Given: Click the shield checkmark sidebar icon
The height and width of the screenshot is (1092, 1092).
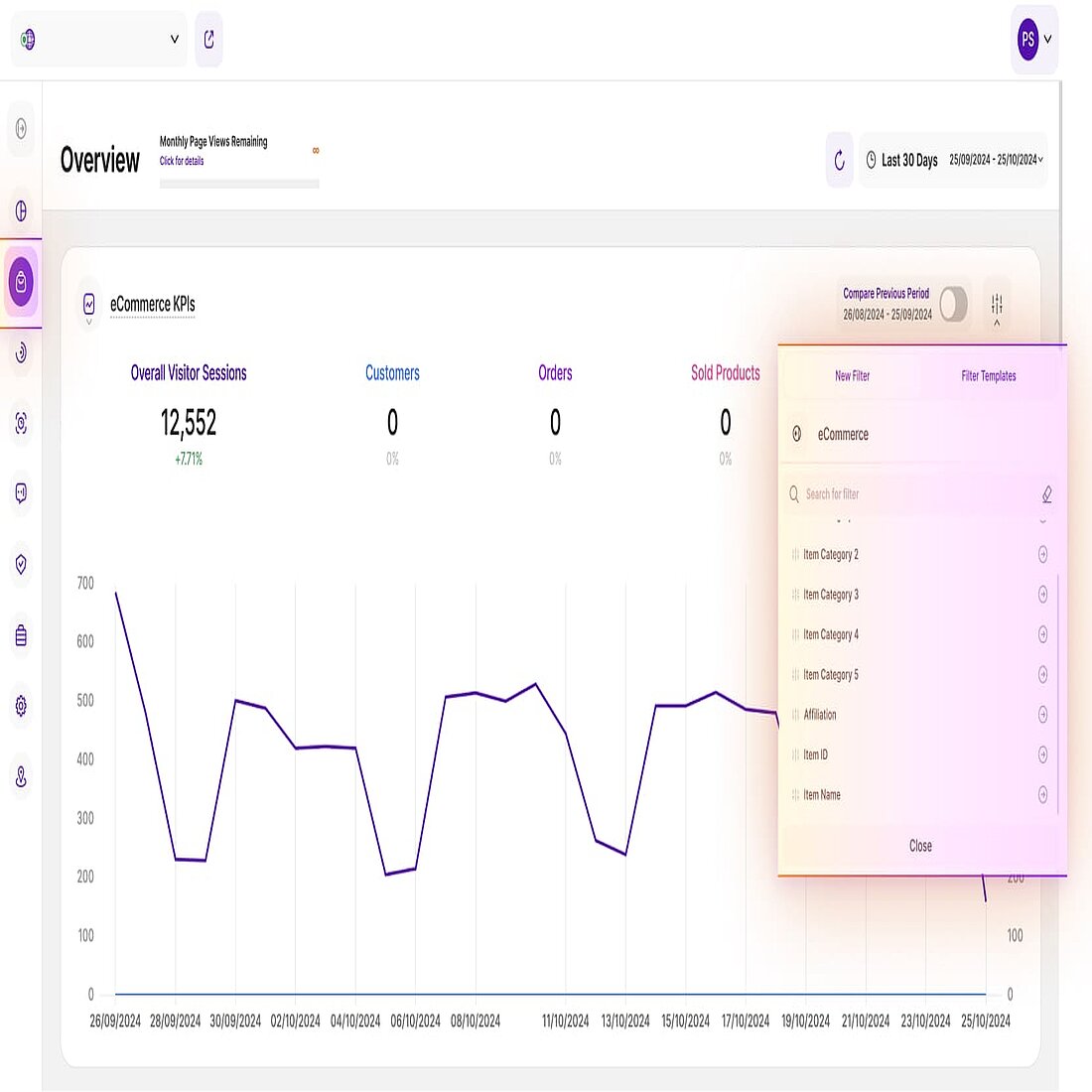Looking at the screenshot, I should tap(21, 564).
